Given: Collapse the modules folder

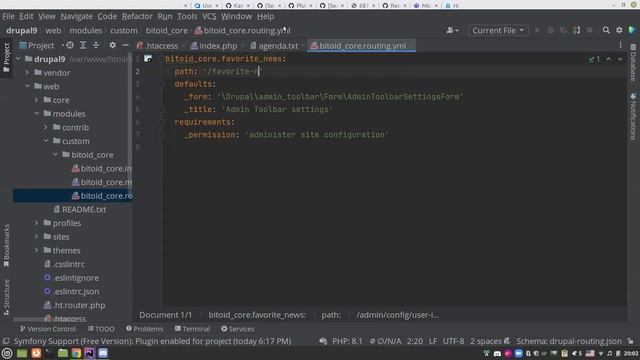Looking at the screenshot, I should [x=36, y=114].
